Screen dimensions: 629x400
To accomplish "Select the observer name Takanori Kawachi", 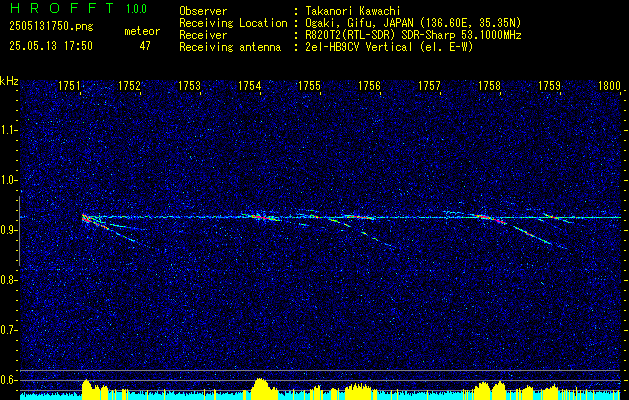I will [353, 11].
